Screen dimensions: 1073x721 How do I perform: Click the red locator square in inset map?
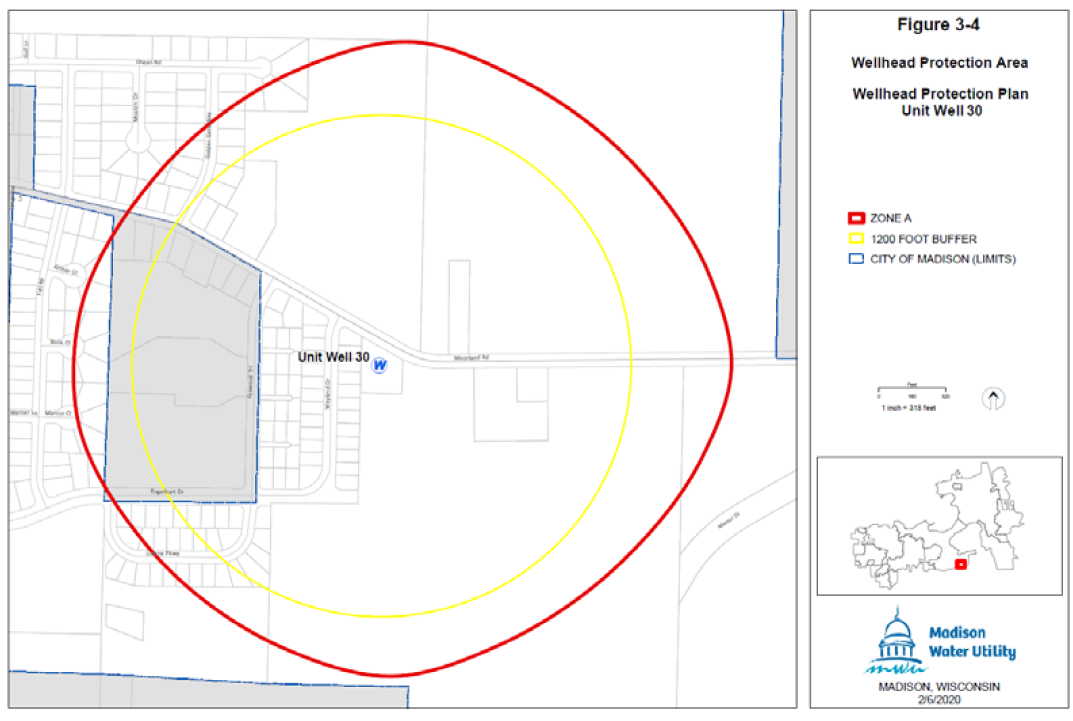(960, 564)
